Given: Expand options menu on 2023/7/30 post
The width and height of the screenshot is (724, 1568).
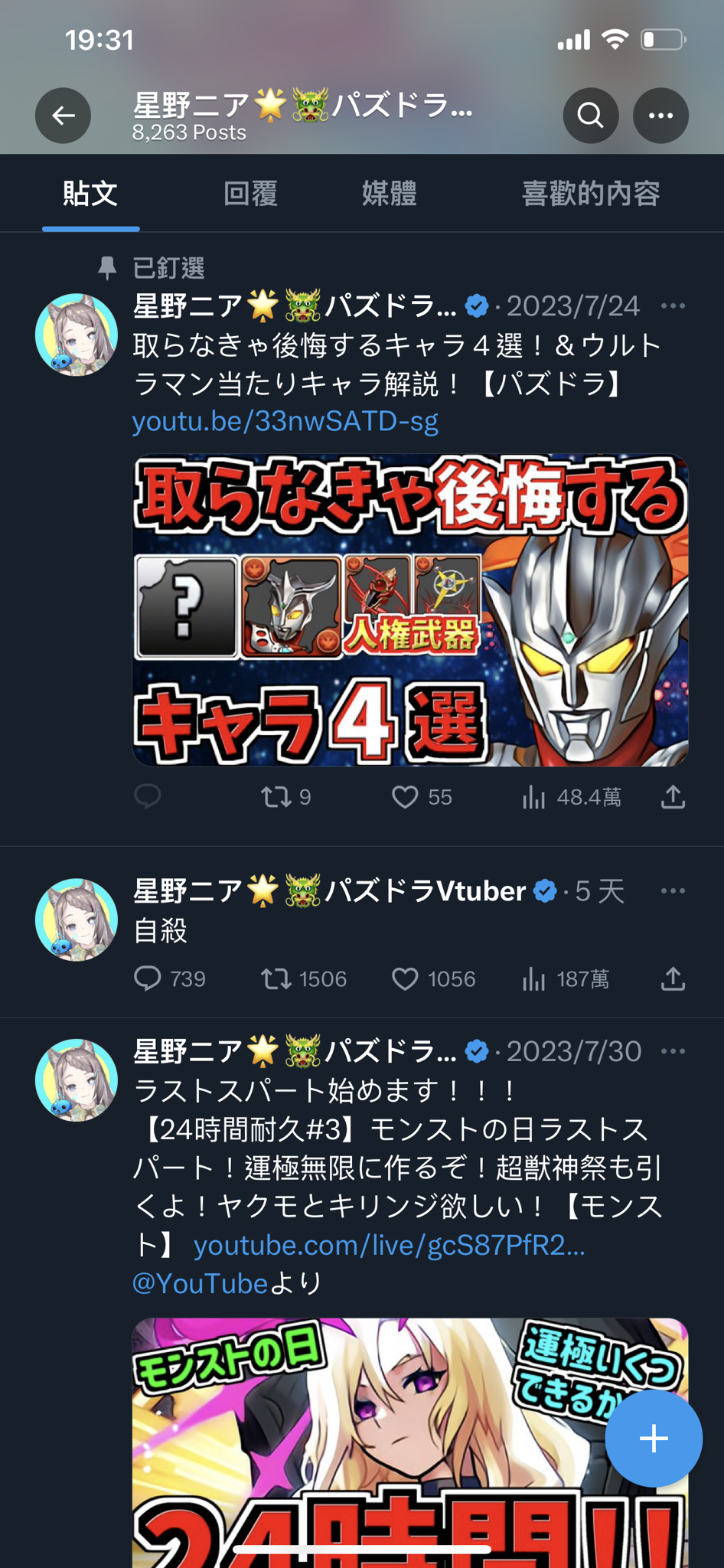Looking at the screenshot, I should 673,1051.
